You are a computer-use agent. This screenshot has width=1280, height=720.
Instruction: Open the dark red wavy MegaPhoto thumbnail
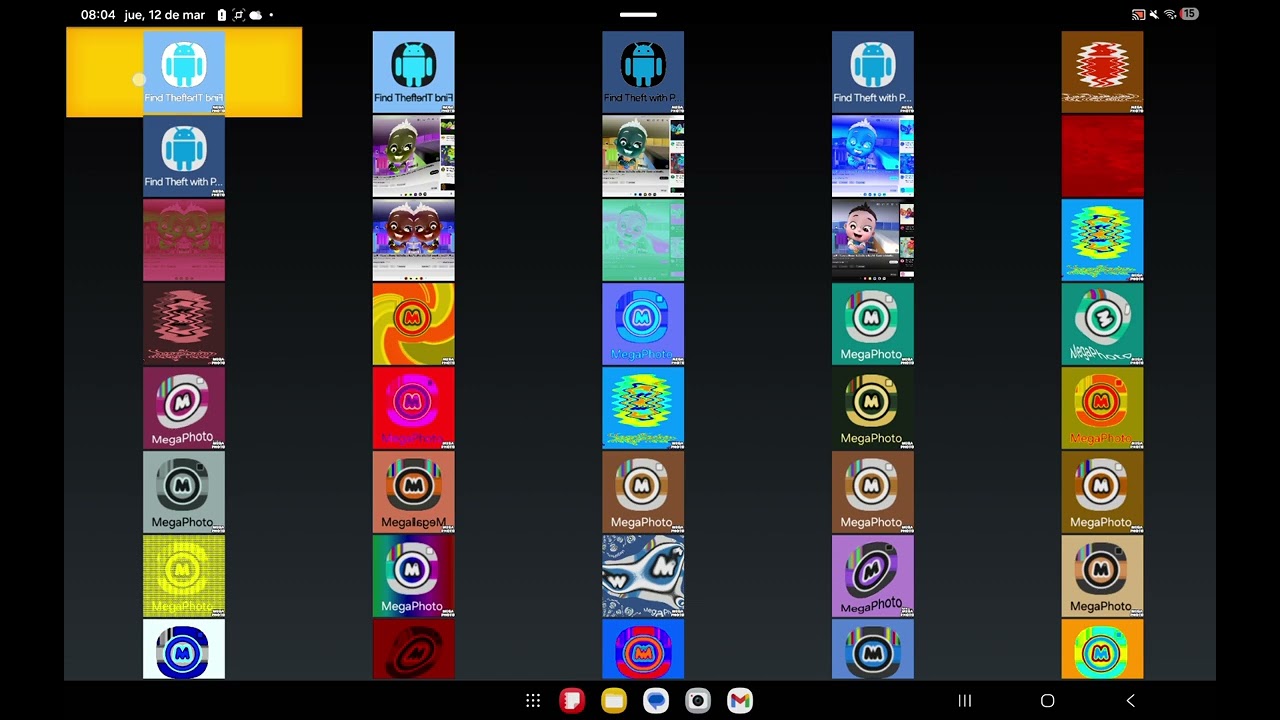184,324
